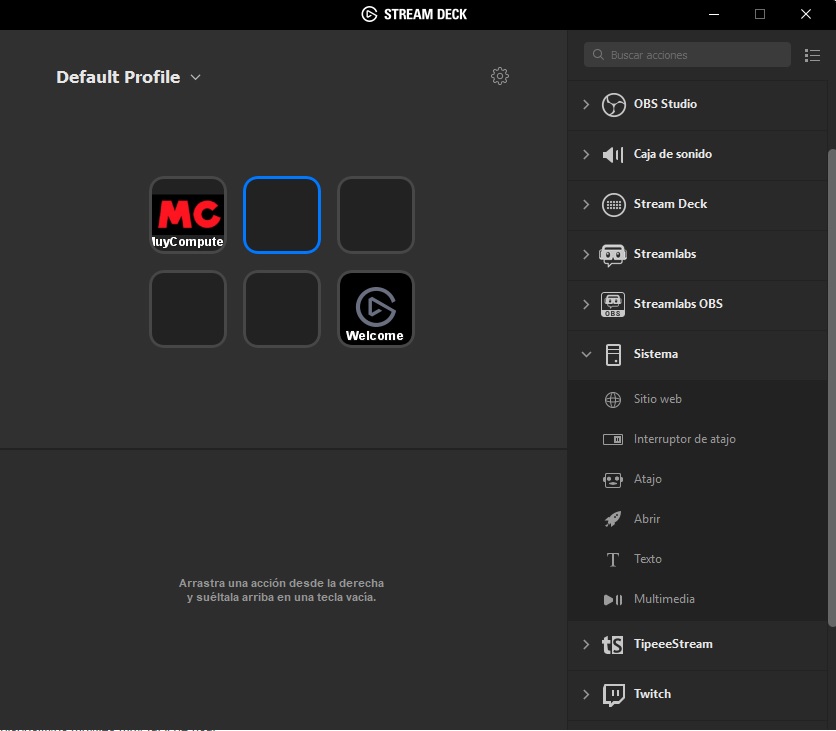Open the Stream Deck actions category
This screenshot has height=731, width=836.
pyautogui.click(x=670, y=204)
